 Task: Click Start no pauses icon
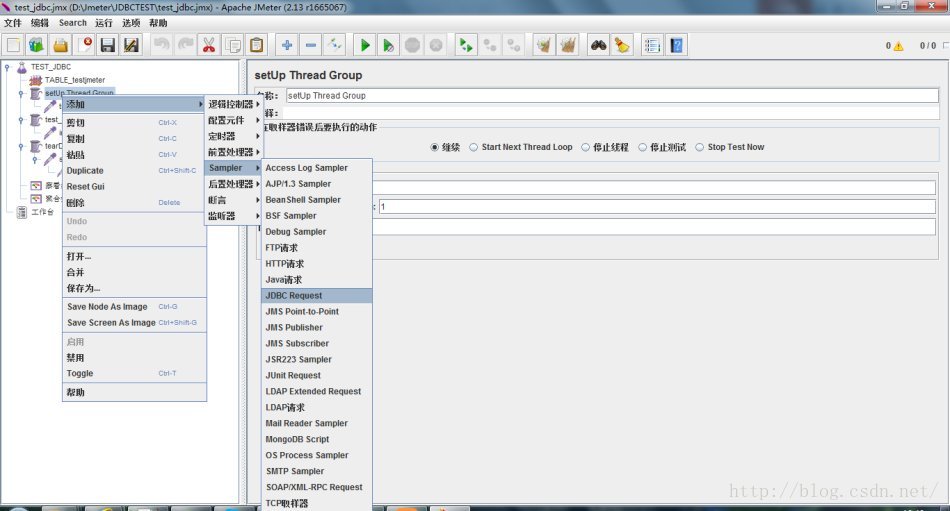(388, 45)
